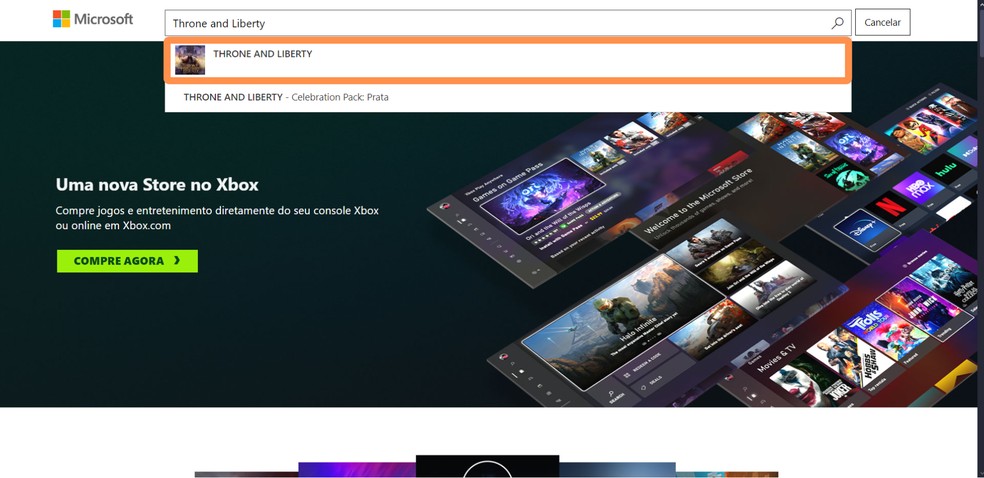Click the search field containing Throne and Liberty

coord(508,23)
